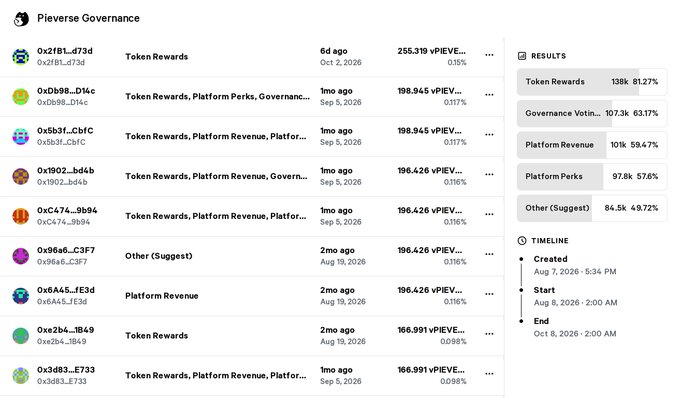Click the purple avatar for 0x96a6...C3F7
The height and width of the screenshot is (398, 680).
pyautogui.click(x=20, y=256)
